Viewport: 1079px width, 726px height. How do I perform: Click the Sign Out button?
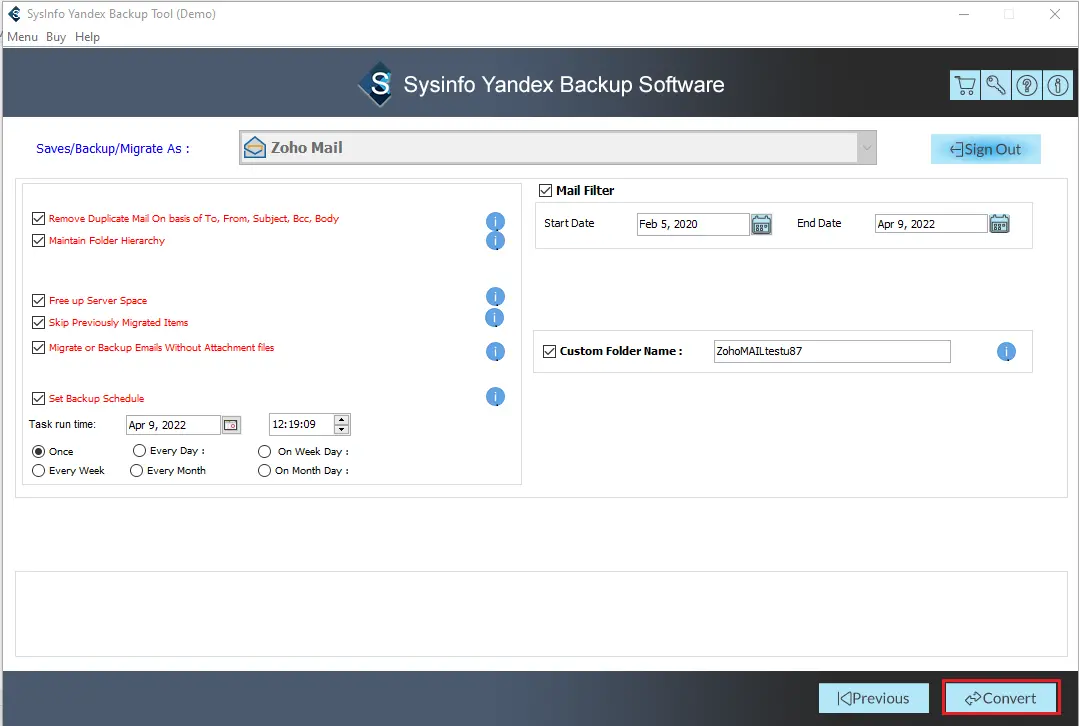[x=985, y=149]
